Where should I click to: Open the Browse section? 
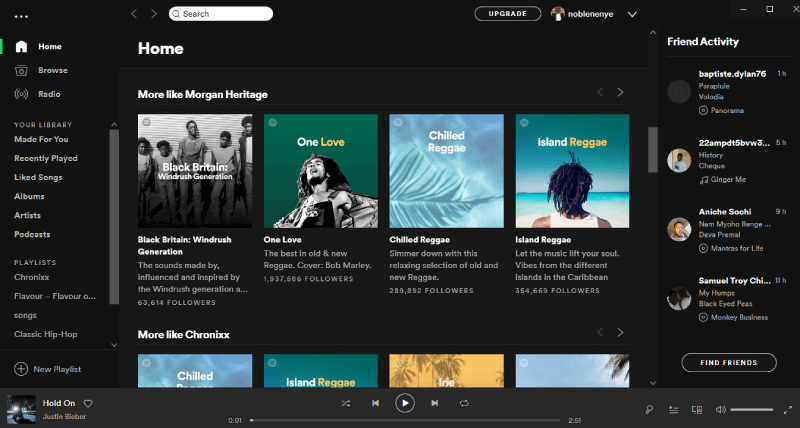click(x=53, y=70)
